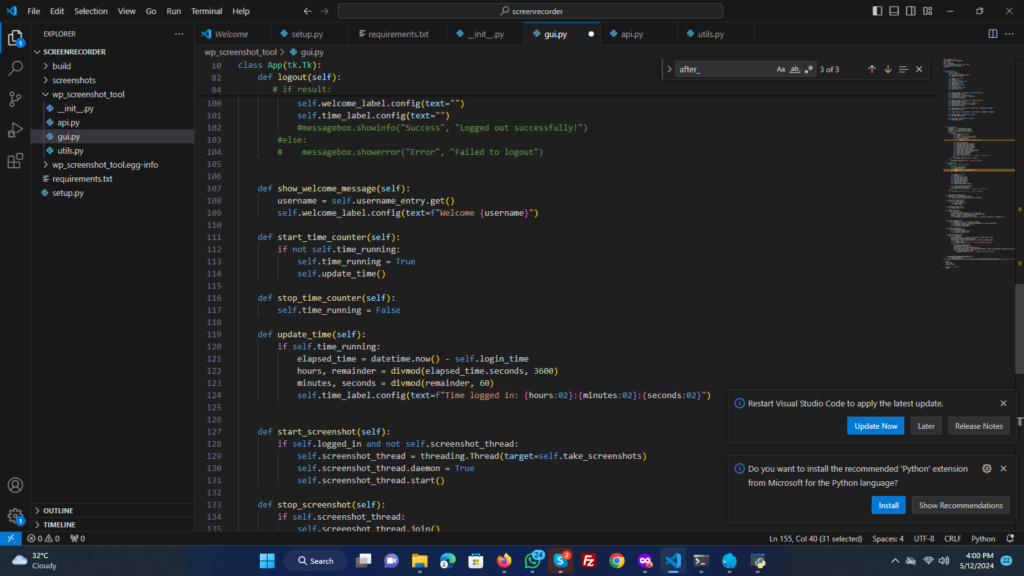Click the split editor right icon
The width and height of the screenshot is (1024, 576).
pos(993,33)
